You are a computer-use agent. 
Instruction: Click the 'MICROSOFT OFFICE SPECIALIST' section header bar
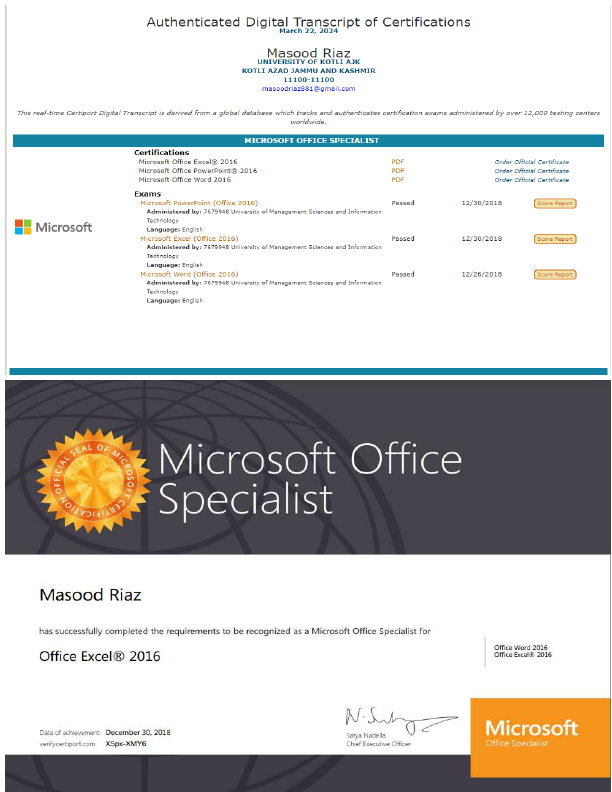click(x=308, y=140)
